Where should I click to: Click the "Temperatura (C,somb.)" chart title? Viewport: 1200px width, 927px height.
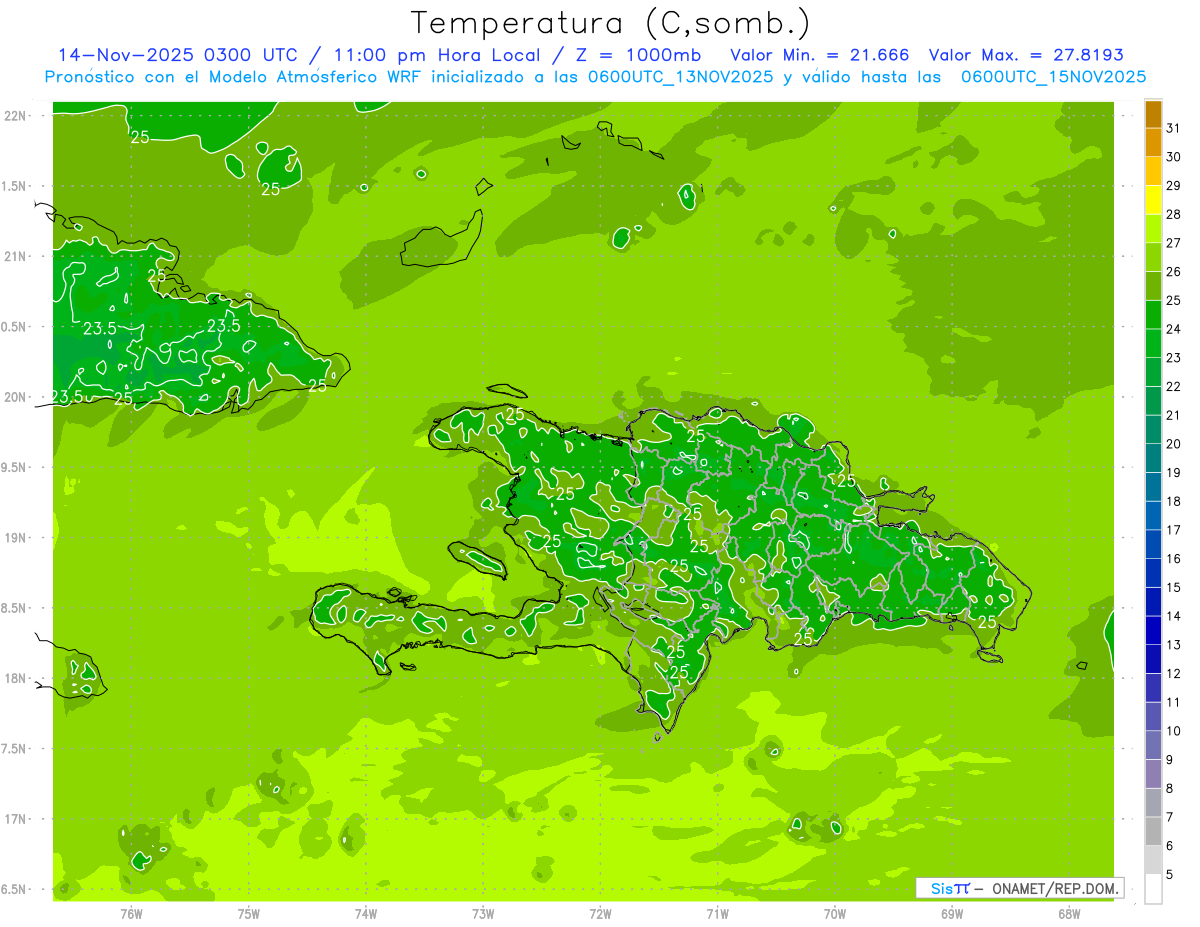click(610, 24)
